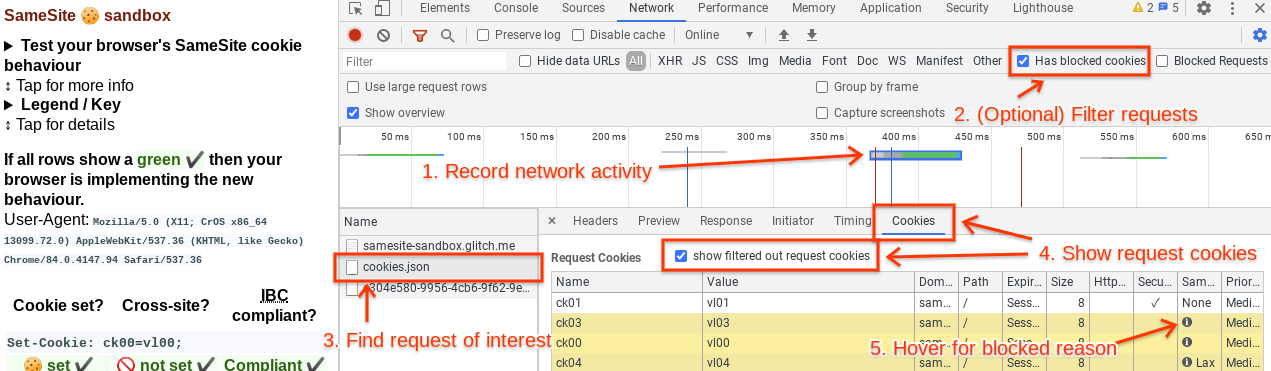The image size is (1271, 371).
Task: Filter requests by WS type
Action: click(897, 61)
